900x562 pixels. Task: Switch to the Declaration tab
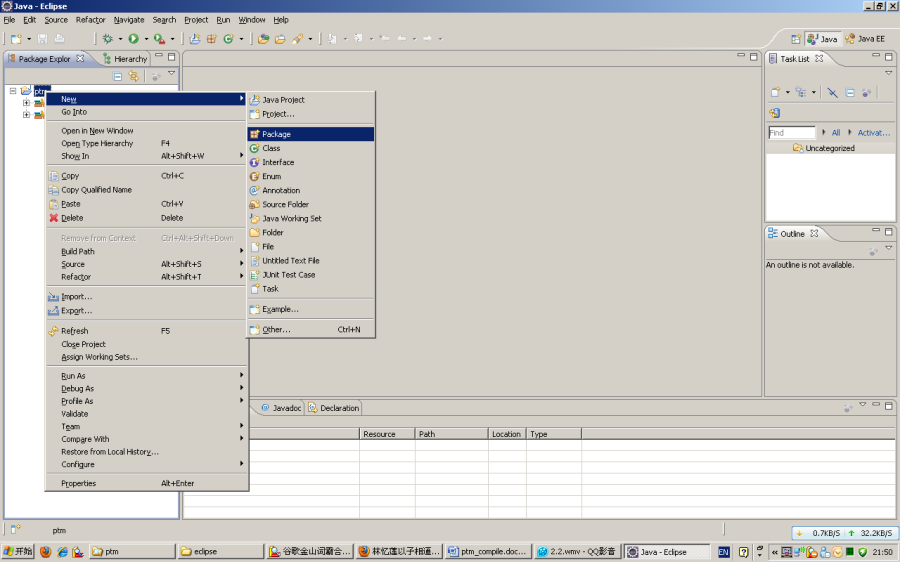click(334, 408)
